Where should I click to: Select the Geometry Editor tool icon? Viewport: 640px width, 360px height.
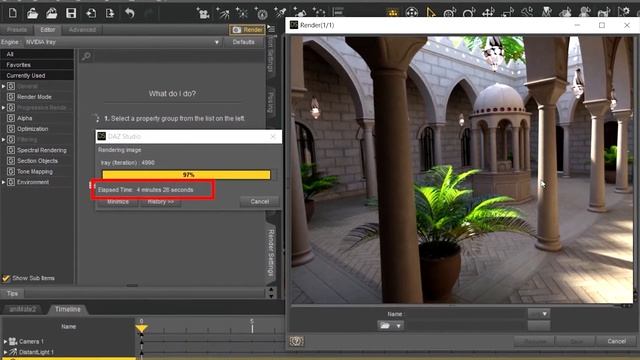(547, 13)
